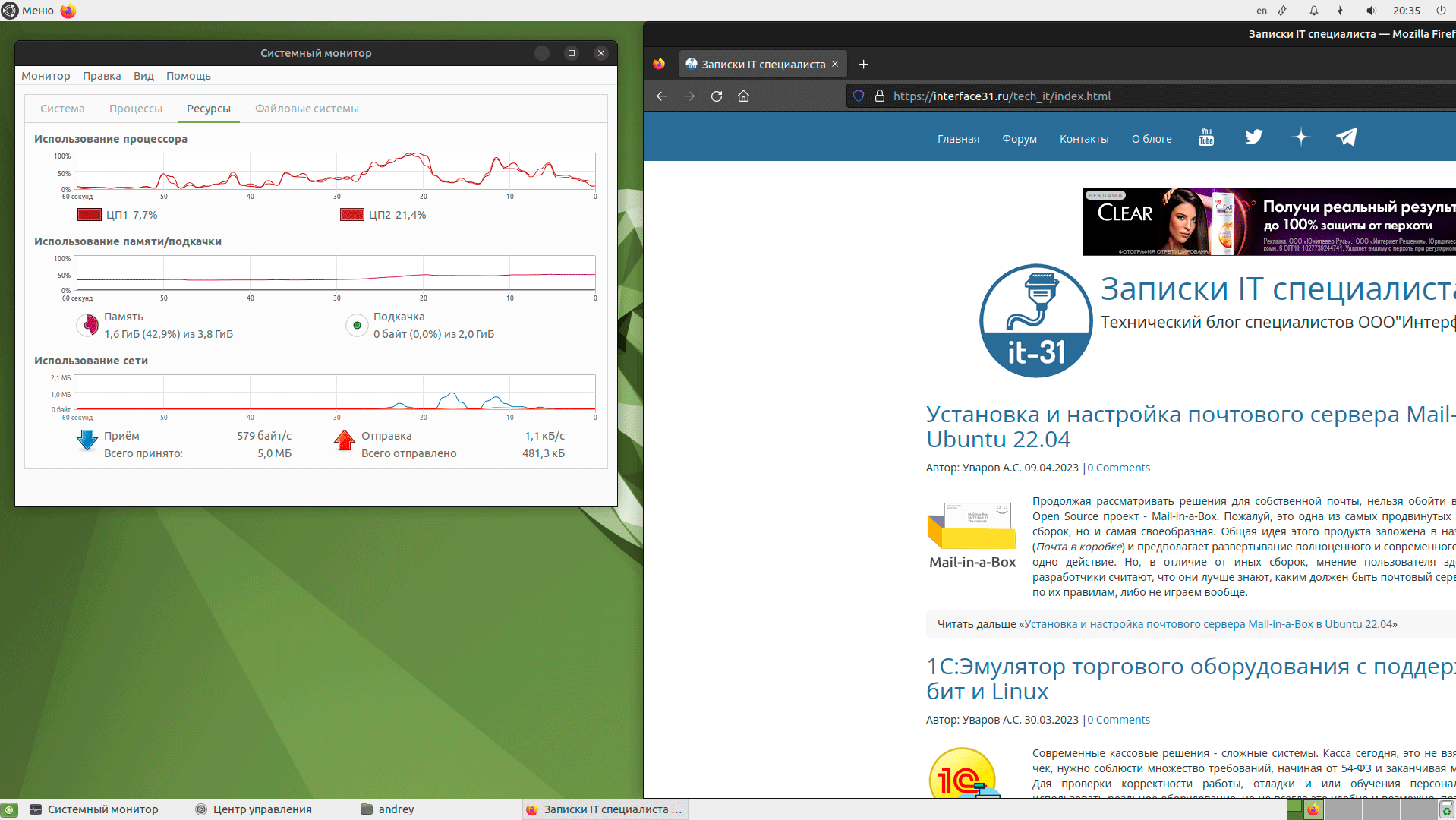This screenshot has height=820, width=1456.
Task: Pick the Отправка upload arrow color
Action: [345, 440]
